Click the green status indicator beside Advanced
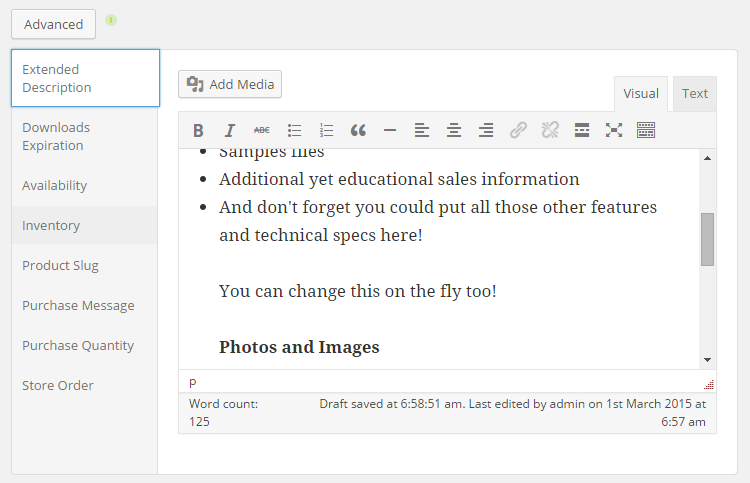 click(x=111, y=20)
